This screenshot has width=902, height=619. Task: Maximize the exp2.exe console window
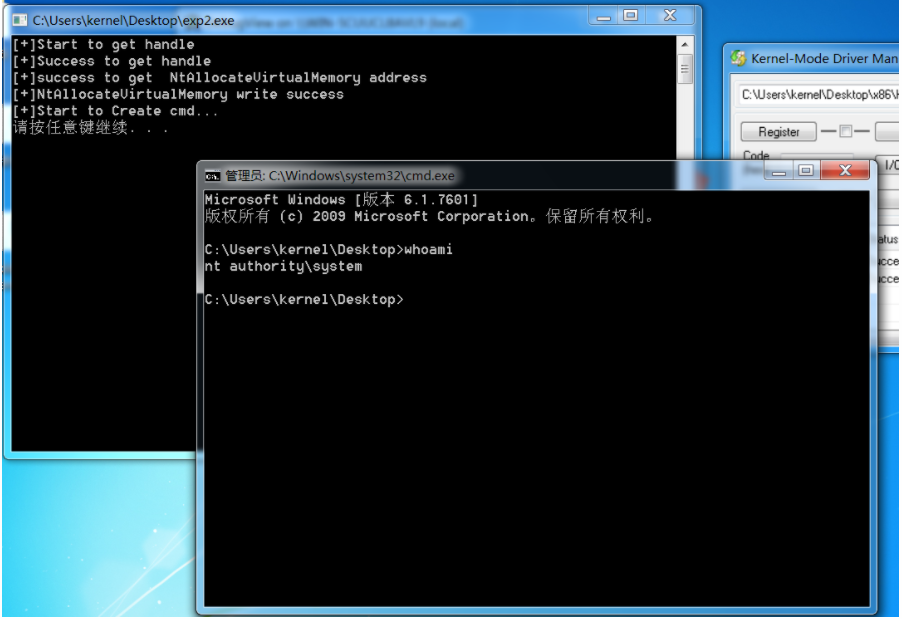(630, 16)
